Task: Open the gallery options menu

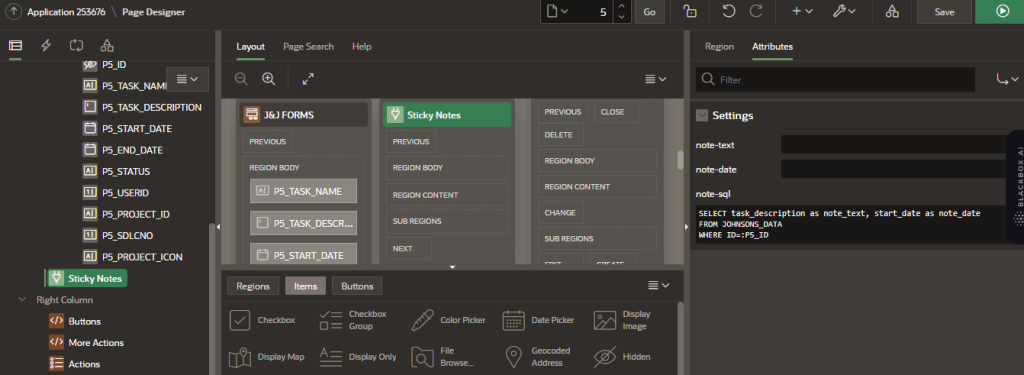Action: pos(658,285)
